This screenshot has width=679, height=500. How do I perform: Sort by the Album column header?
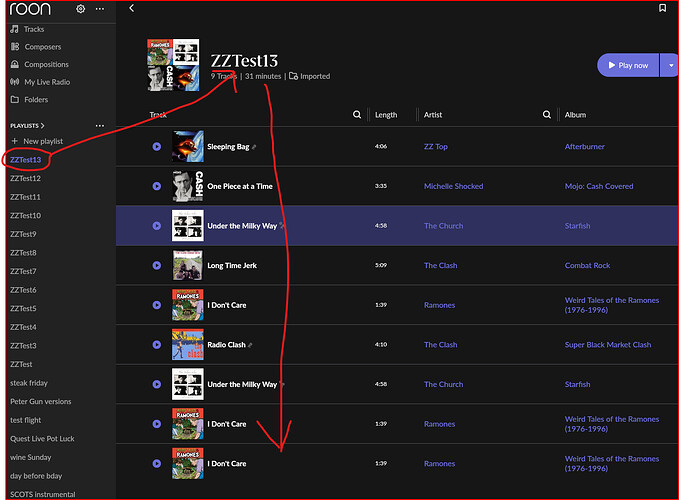[575, 115]
